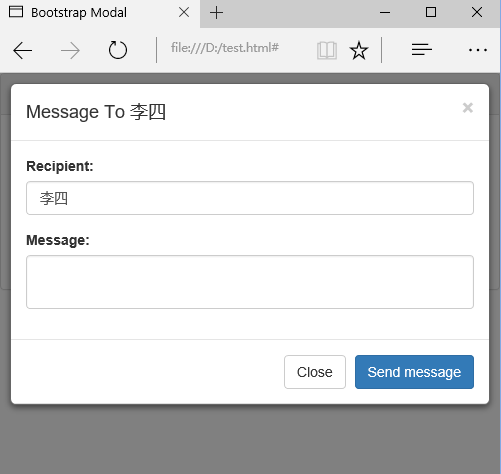501x474 pixels.
Task: Dismiss the modal with its × icon
Action: [x=468, y=108]
